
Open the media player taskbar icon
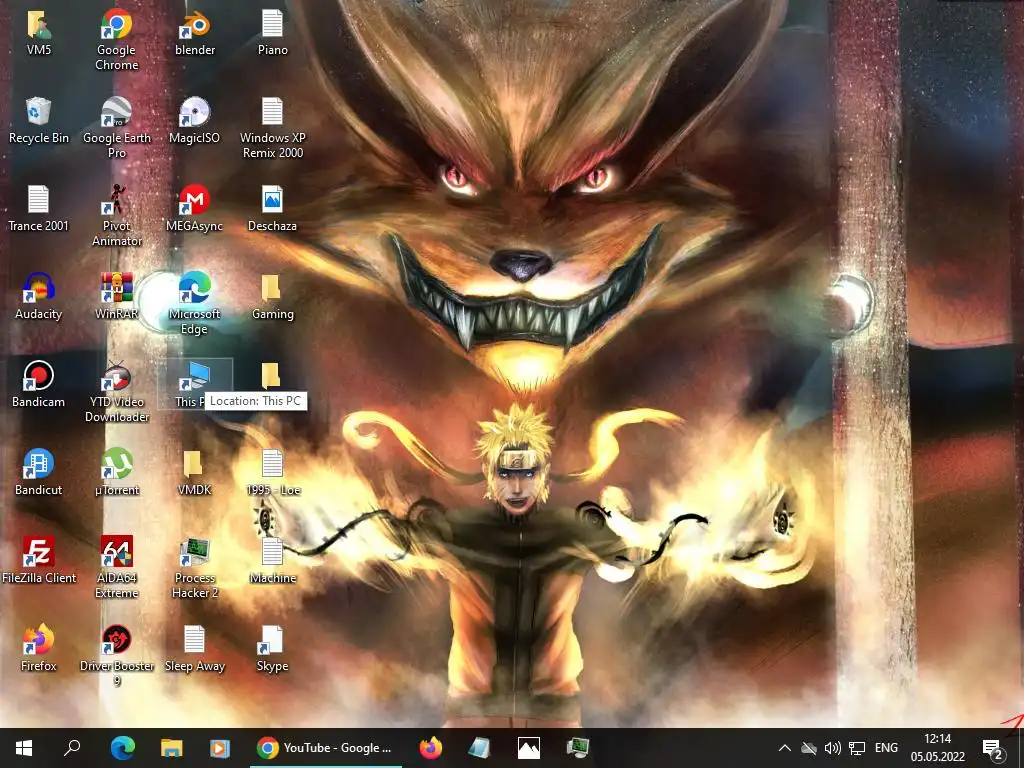219,748
